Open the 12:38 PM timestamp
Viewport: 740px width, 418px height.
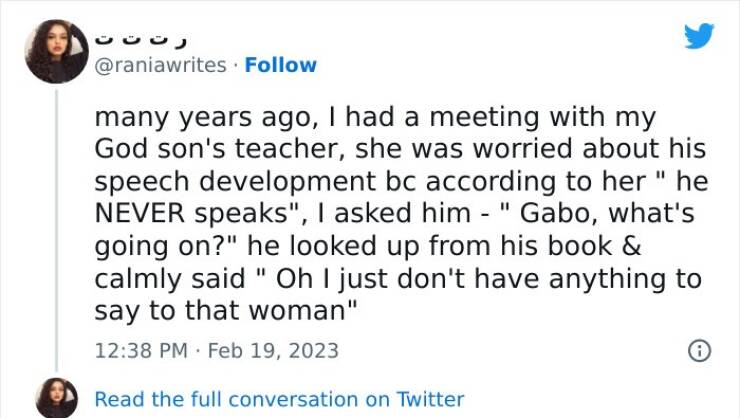(141, 351)
